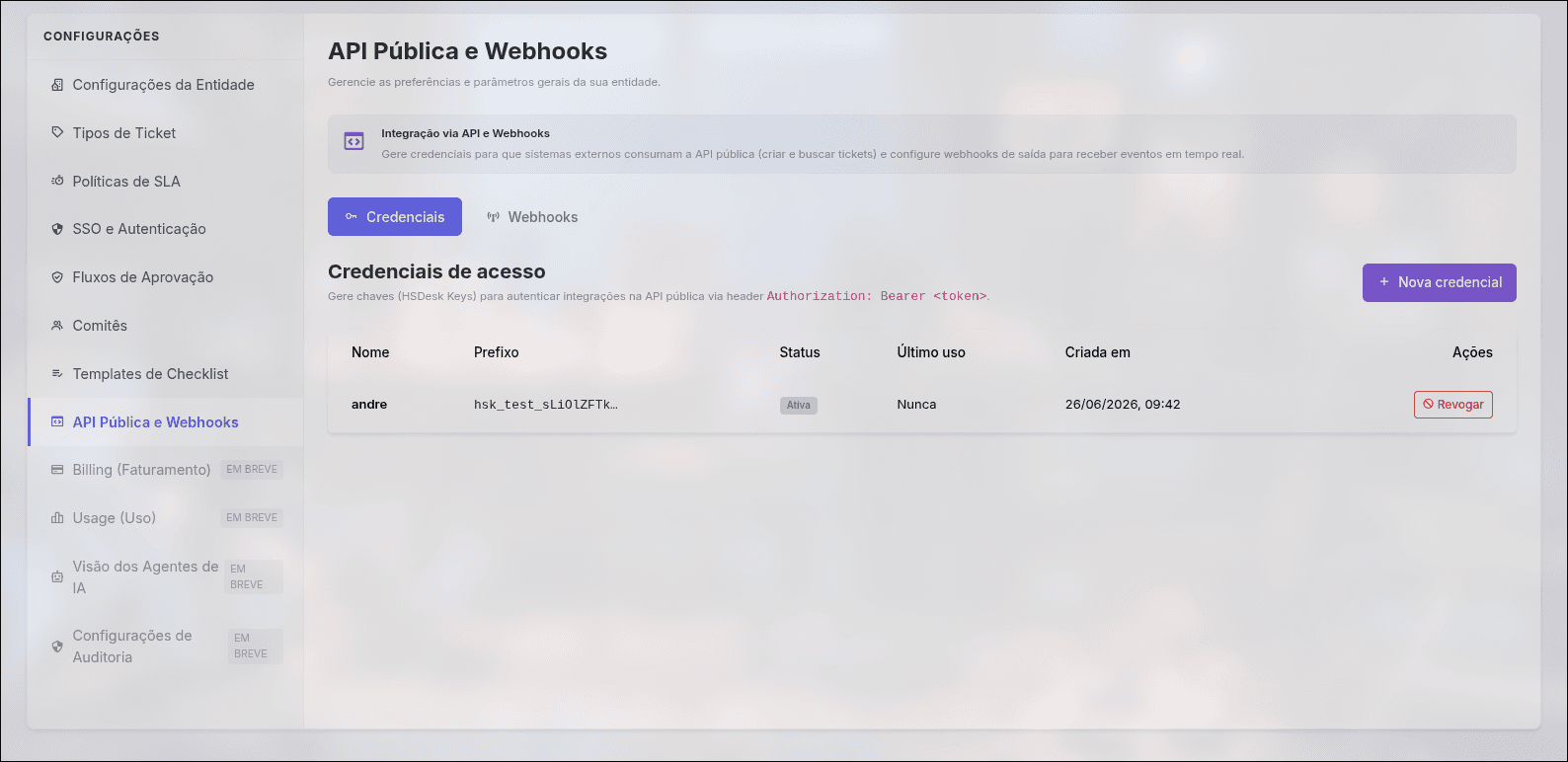Click the Billing credit card icon

(x=57, y=470)
